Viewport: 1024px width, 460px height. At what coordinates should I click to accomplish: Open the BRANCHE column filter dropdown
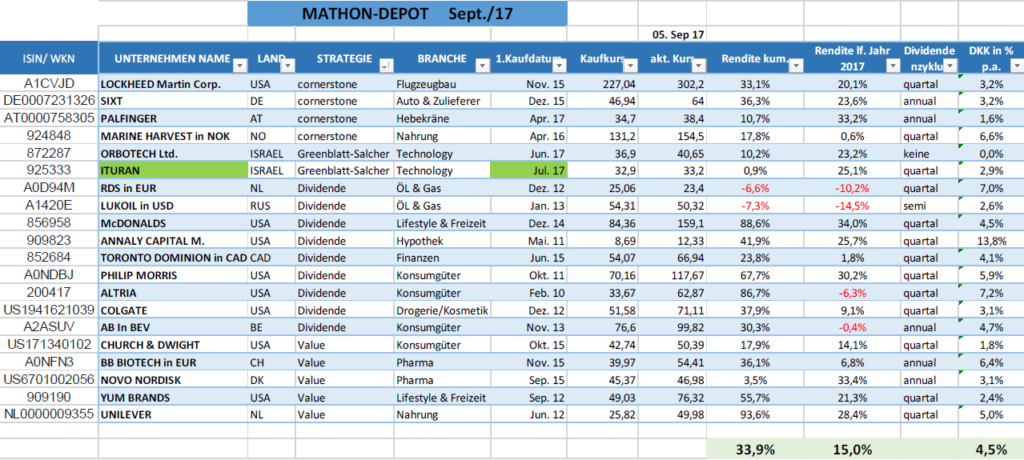pyautogui.click(x=483, y=65)
